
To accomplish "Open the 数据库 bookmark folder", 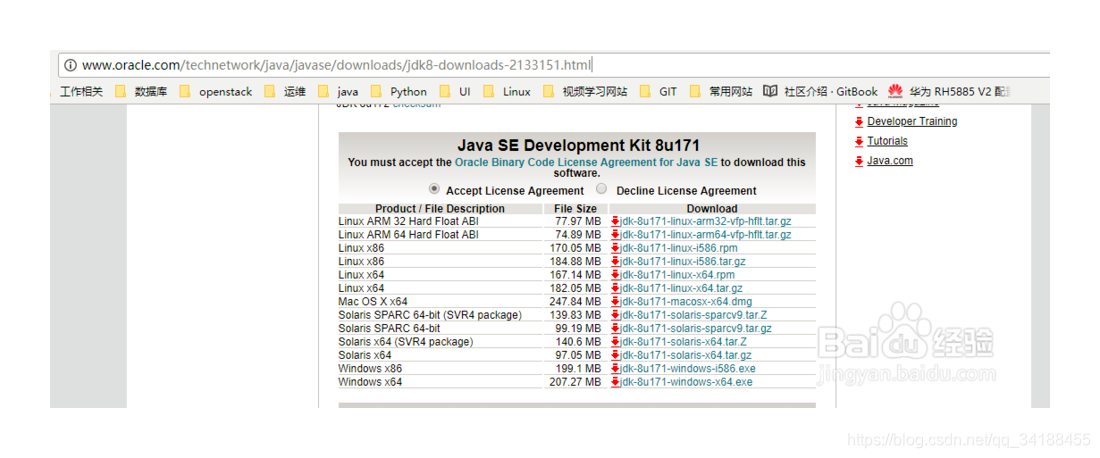I will (x=141, y=92).
